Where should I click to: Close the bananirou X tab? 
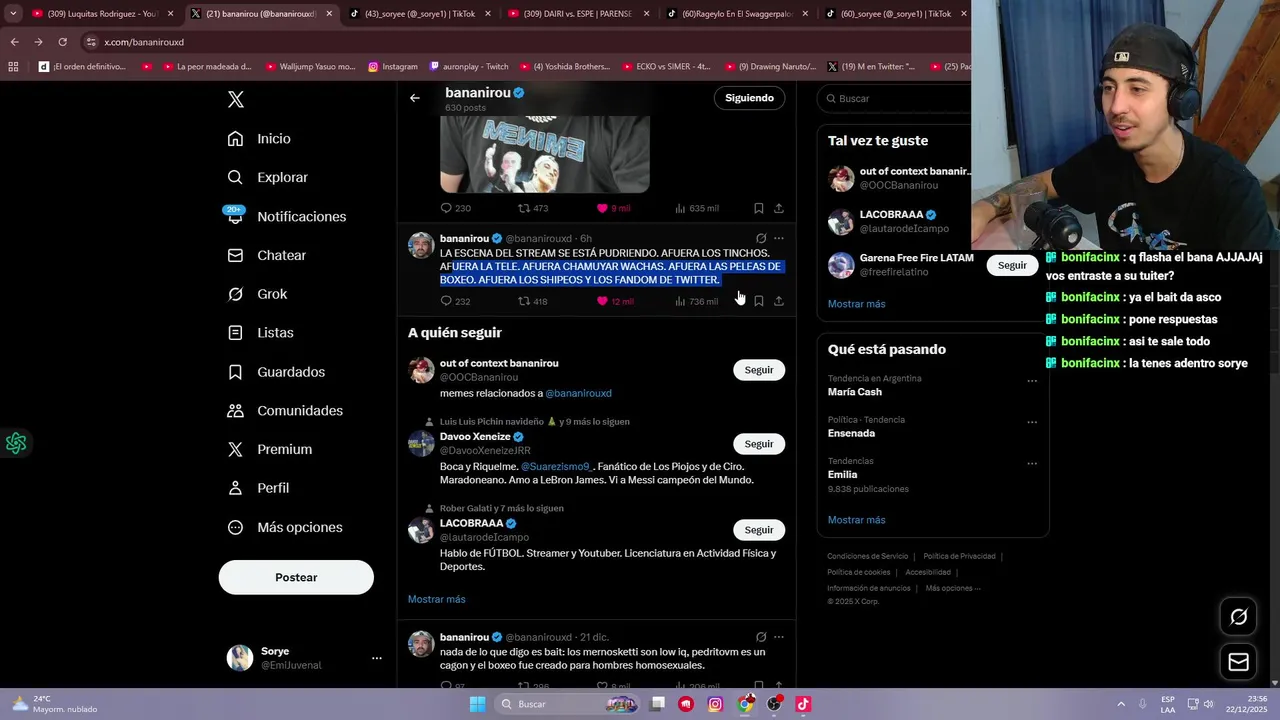tap(329, 14)
